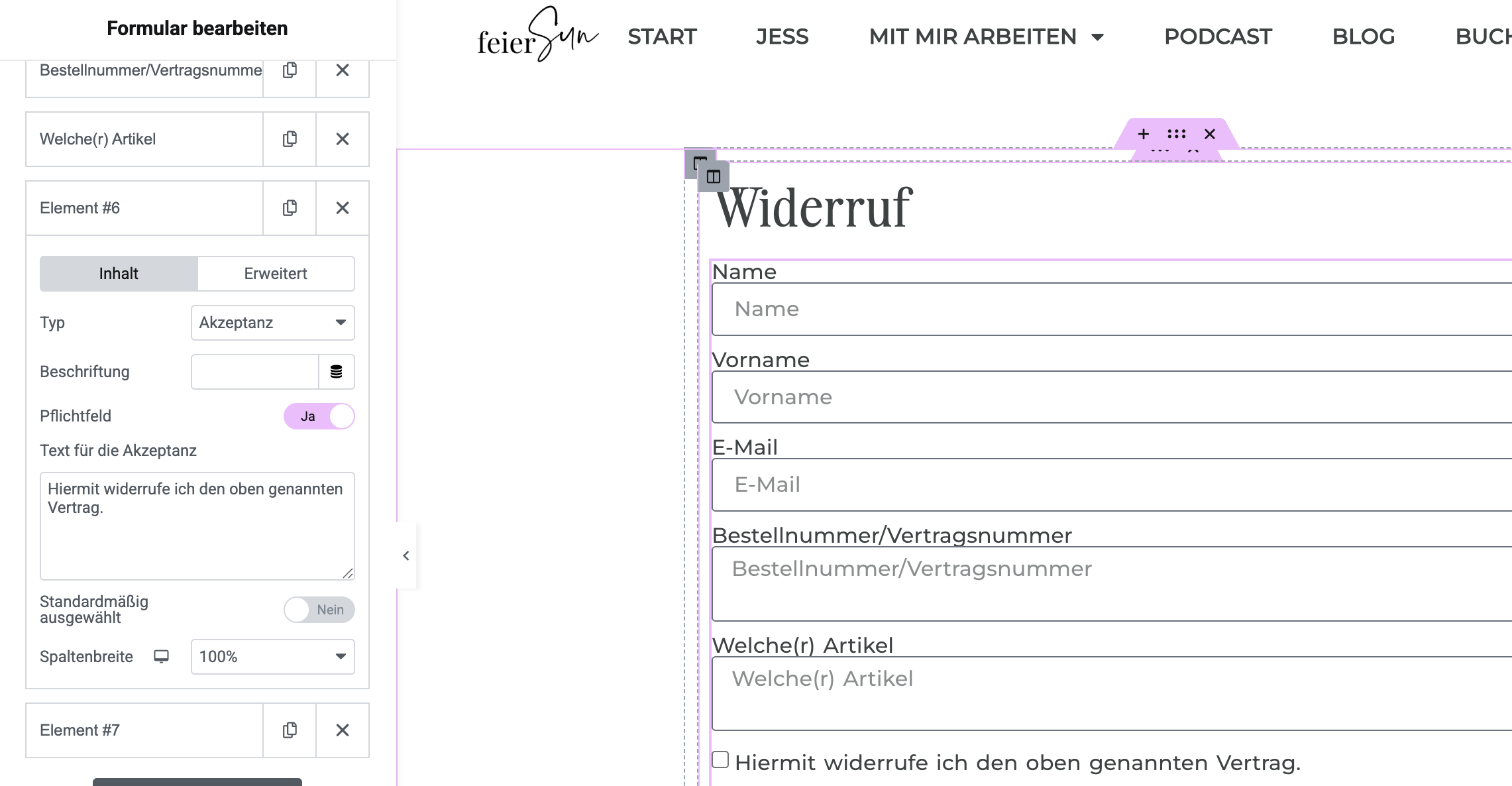Collapse the editor panel with arrow

(406, 555)
